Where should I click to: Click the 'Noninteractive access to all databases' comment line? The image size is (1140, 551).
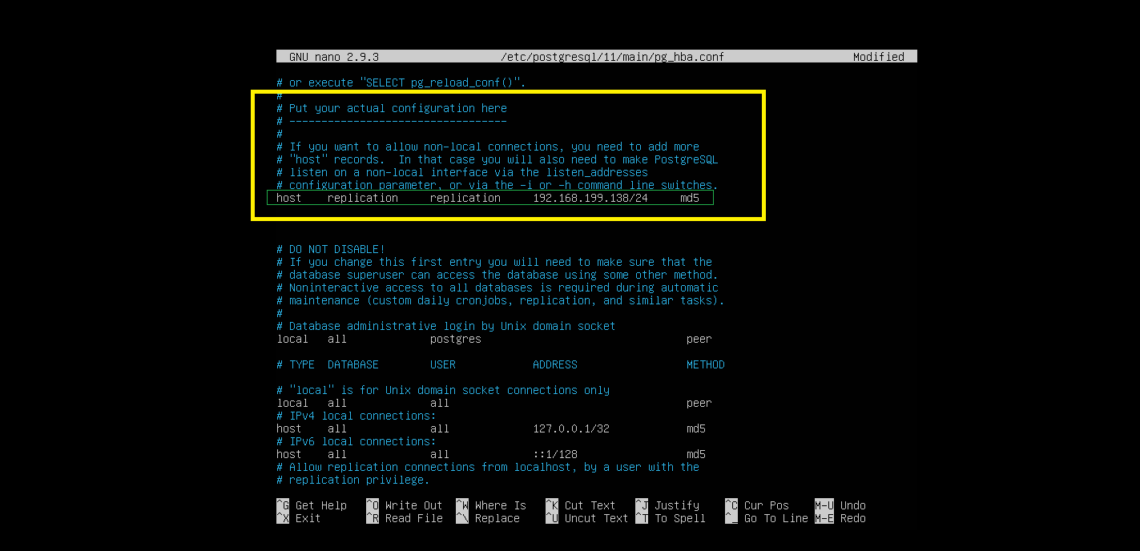click(x=497, y=288)
